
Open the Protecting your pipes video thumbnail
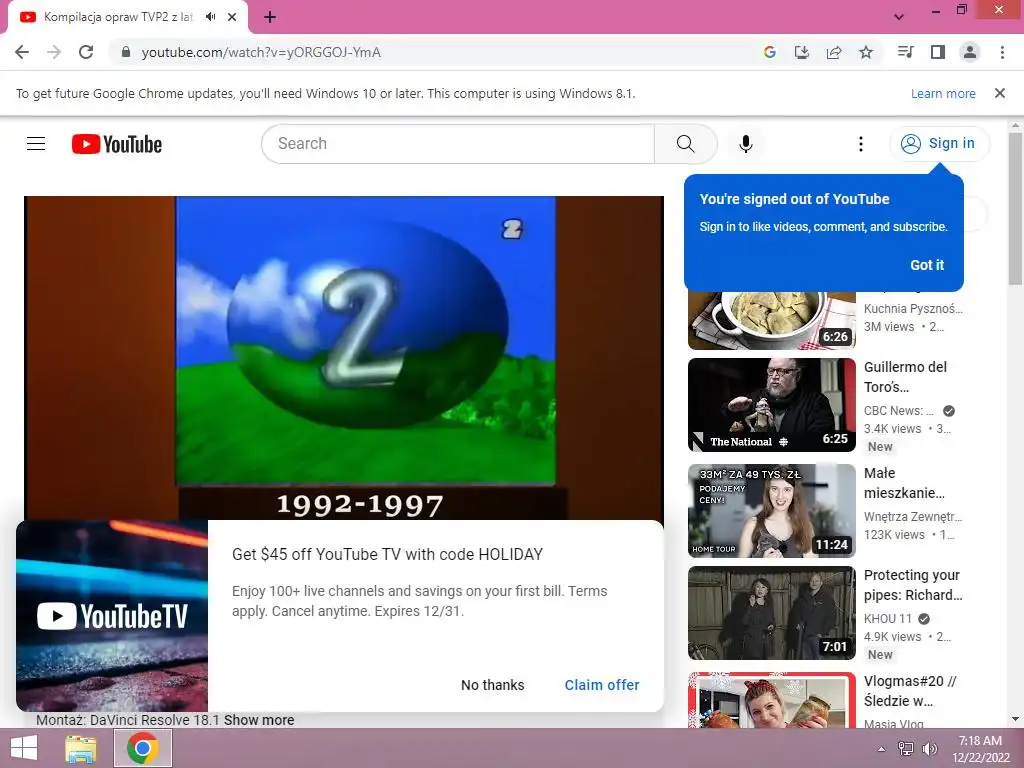(771, 613)
